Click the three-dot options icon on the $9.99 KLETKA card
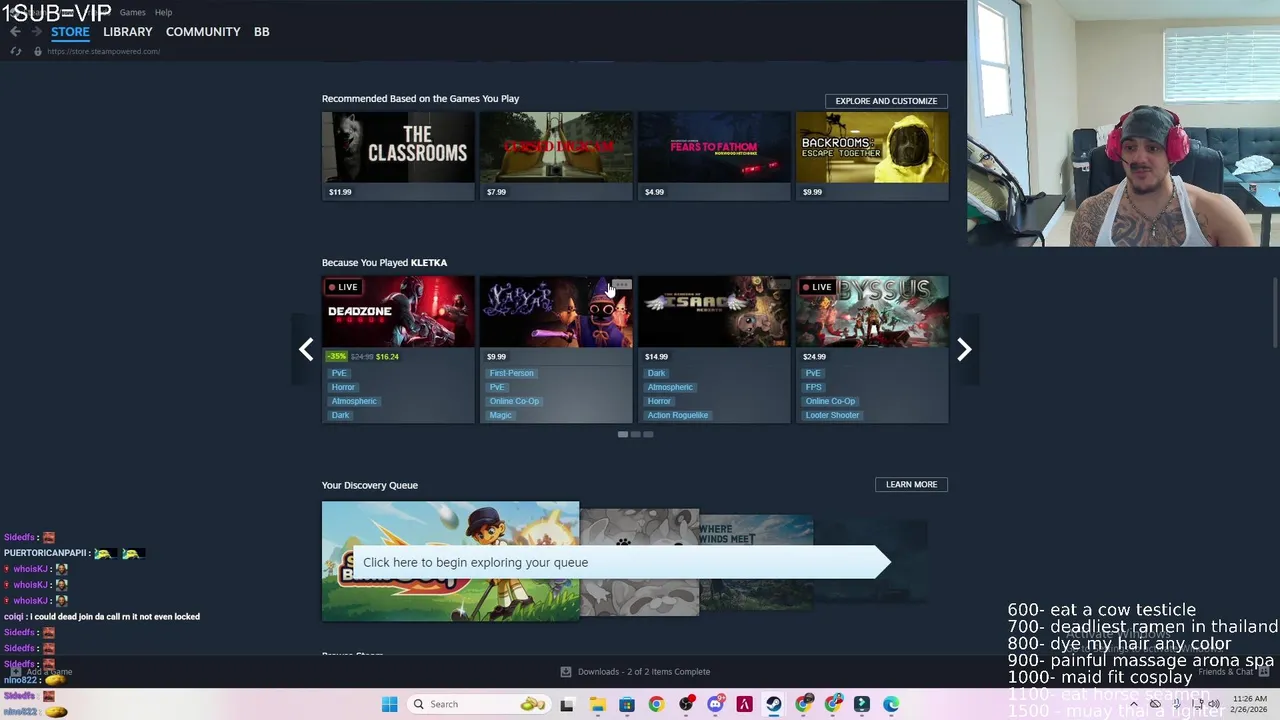This screenshot has height=720, width=1280. [621, 286]
